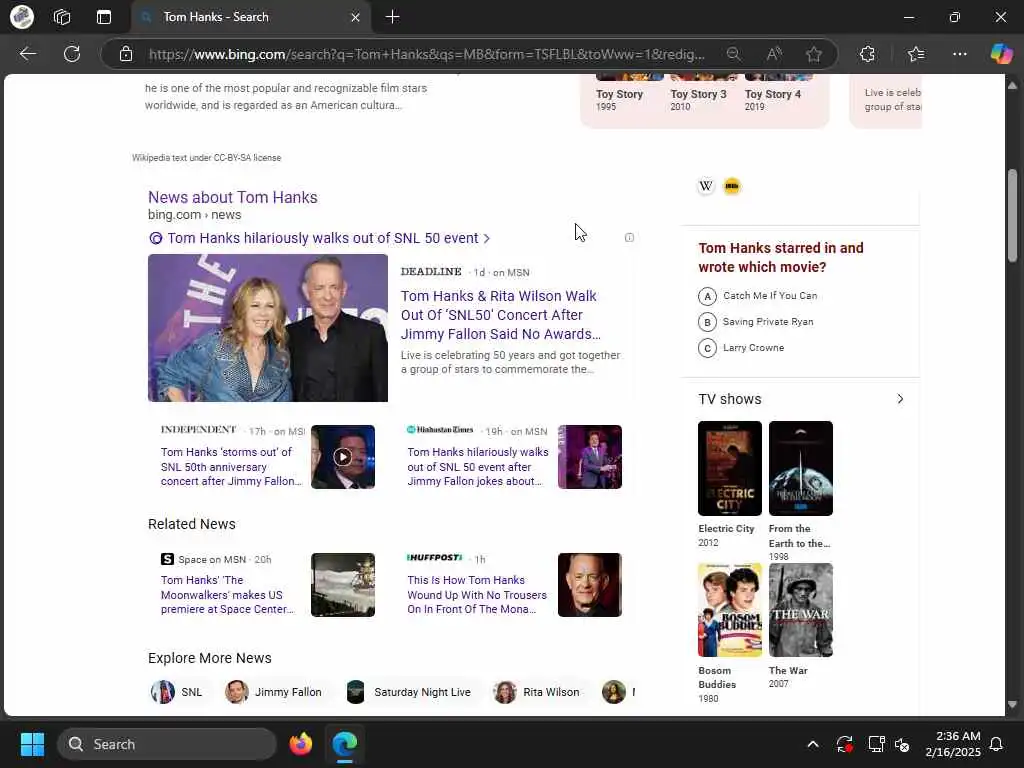Select the SNL explore news chip
Viewport: 1024px width, 768px height.
point(178,692)
